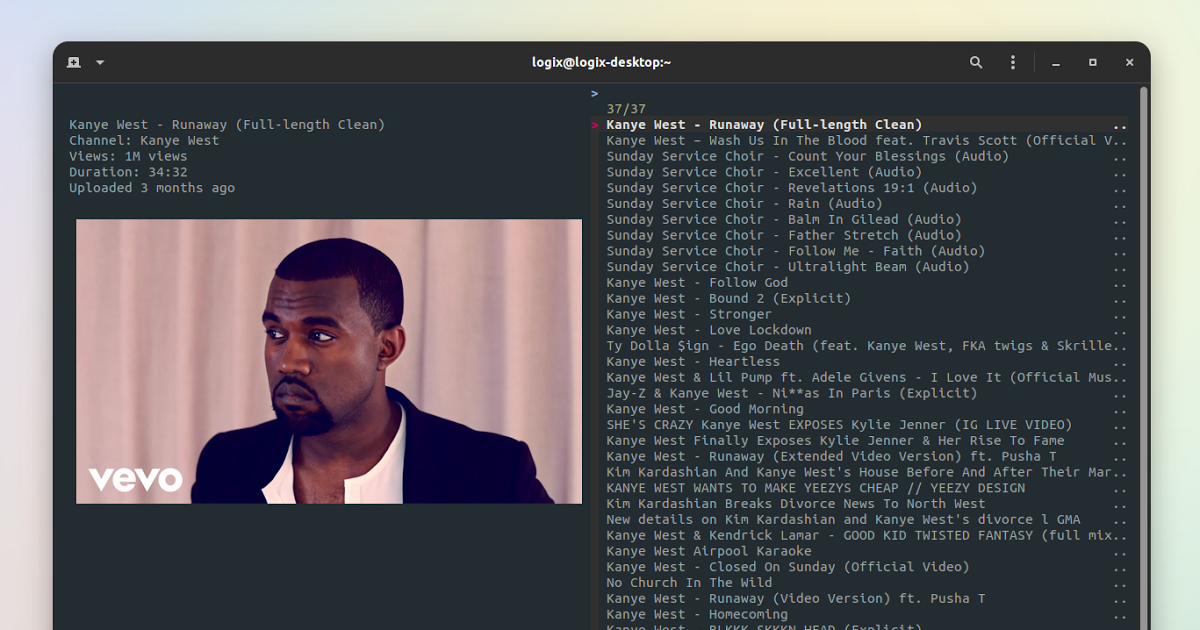This screenshot has width=1200, height=630.
Task: Select 'Kanye West - Heartless' entry
Action: coord(866,362)
